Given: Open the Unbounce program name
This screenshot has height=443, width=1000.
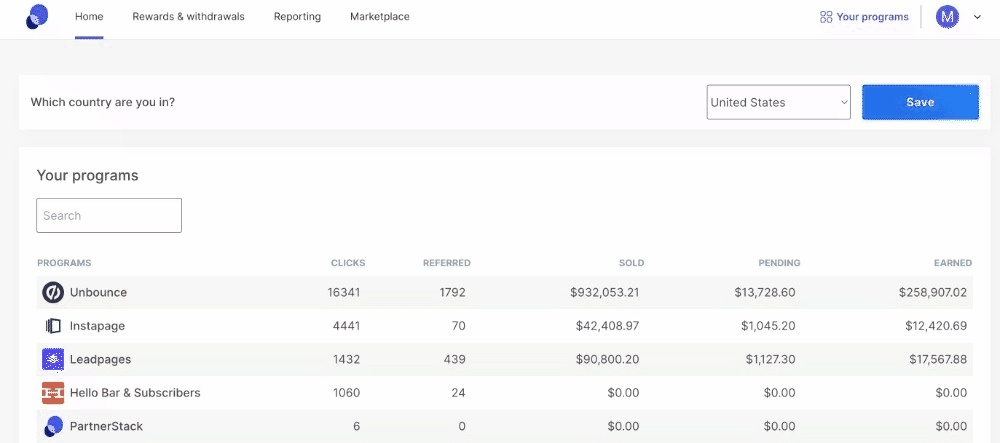Looking at the screenshot, I should pos(98,293).
